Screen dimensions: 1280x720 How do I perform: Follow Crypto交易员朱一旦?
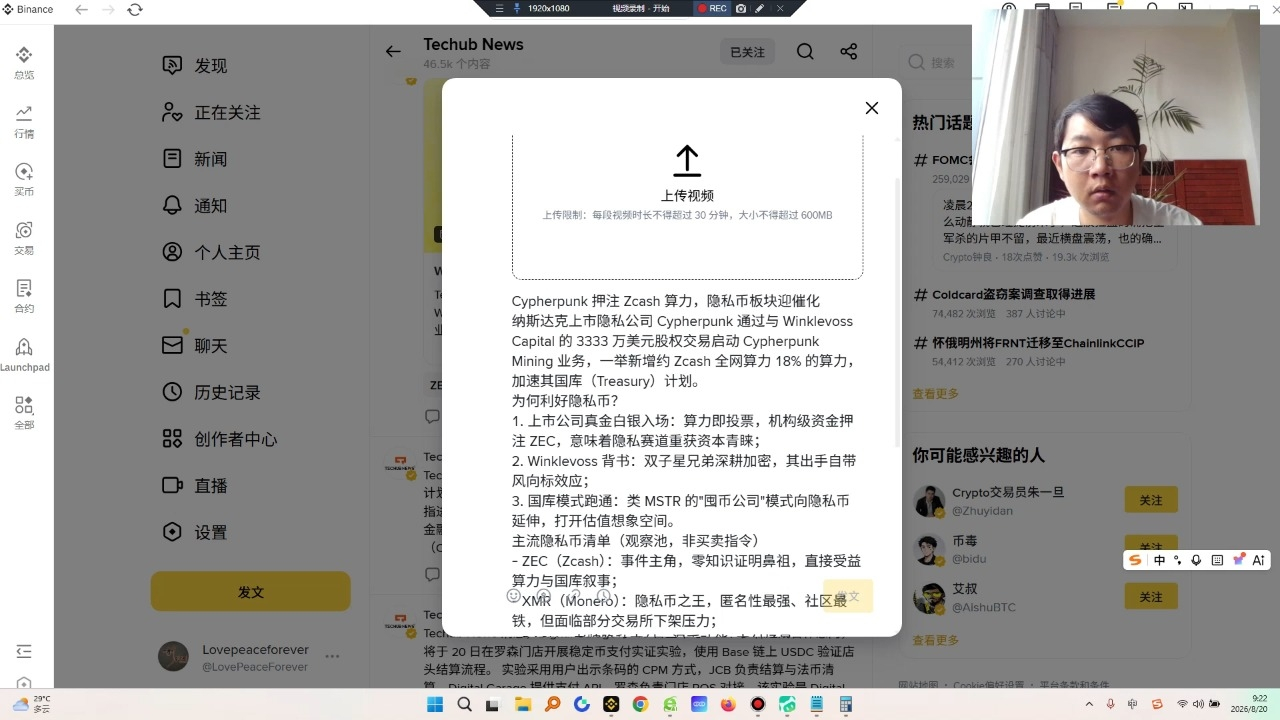(1151, 500)
